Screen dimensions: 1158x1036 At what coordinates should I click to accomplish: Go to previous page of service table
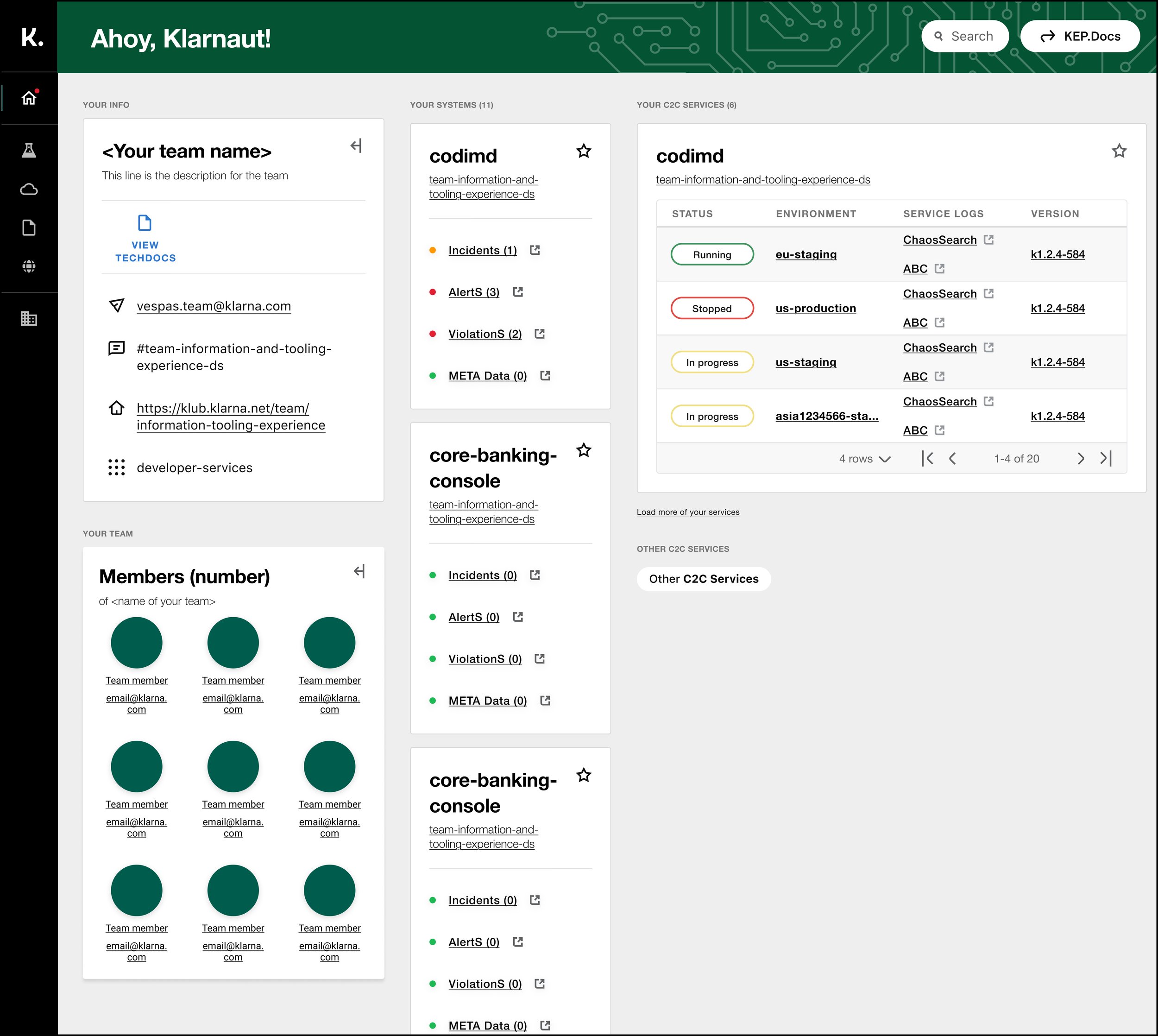953,458
